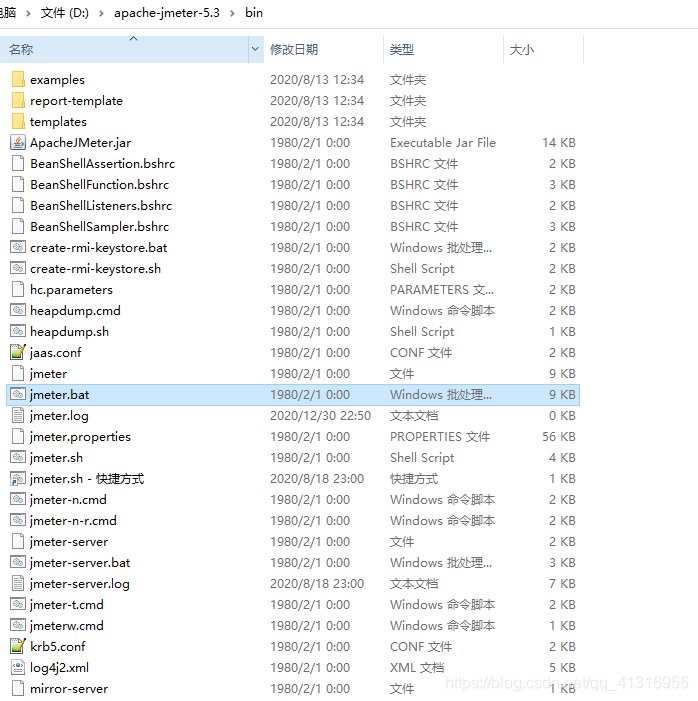This screenshot has height=701, width=698.
Task: Click the jmeterw.cmd script icon
Action: tap(18, 625)
